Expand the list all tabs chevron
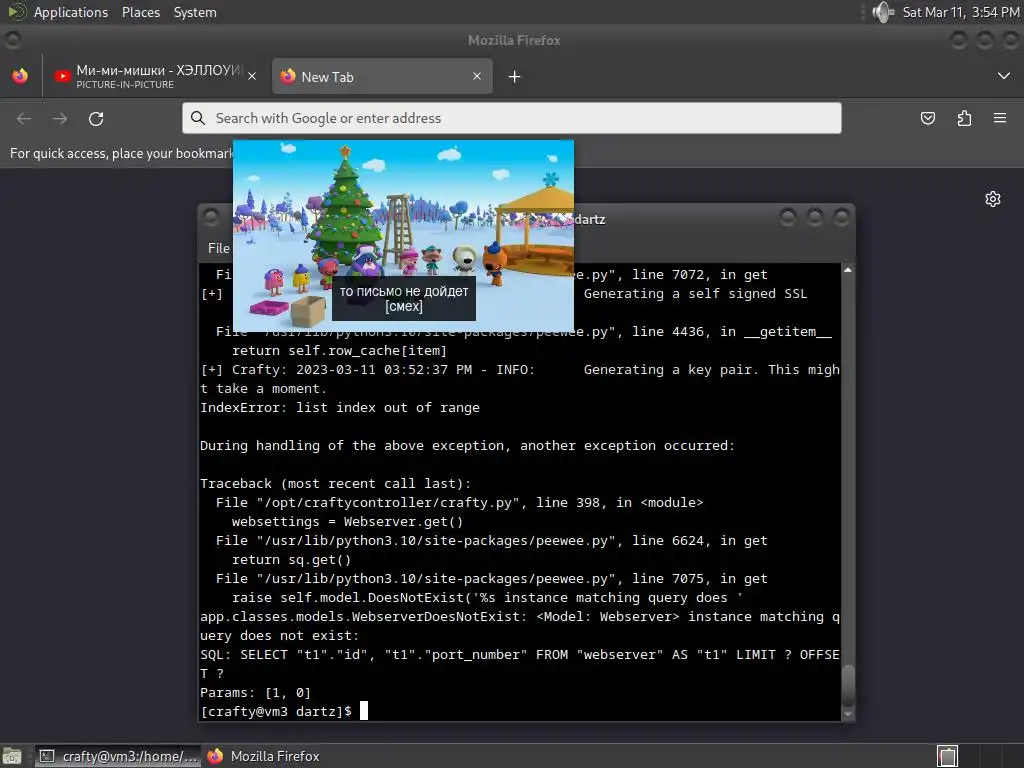The width and height of the screenshot is (1024, 768). click(1004, 76)
